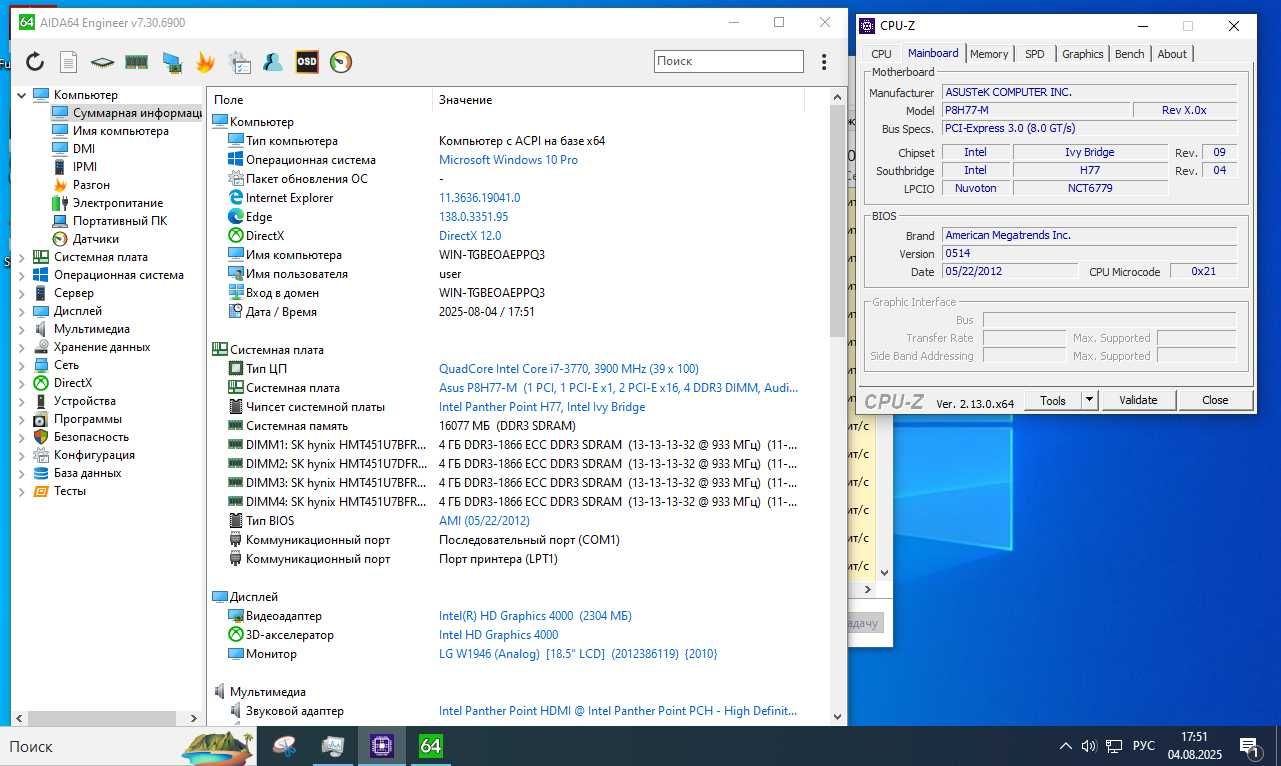
Task: Expand the Системная плата tree node
Action: click(22, 257)
